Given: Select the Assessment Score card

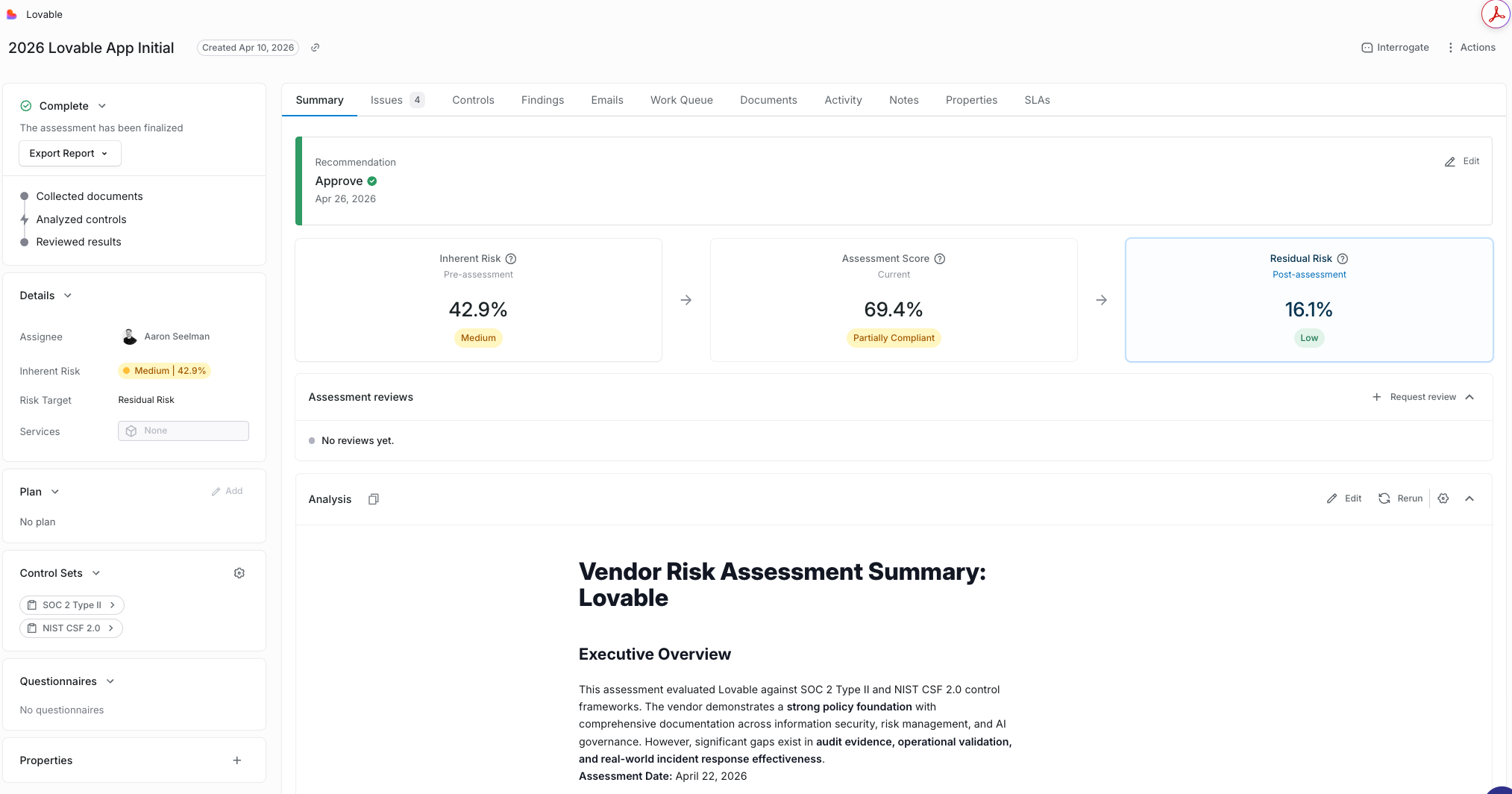Looking at the screenshot, I should click(x=894, y=300).
